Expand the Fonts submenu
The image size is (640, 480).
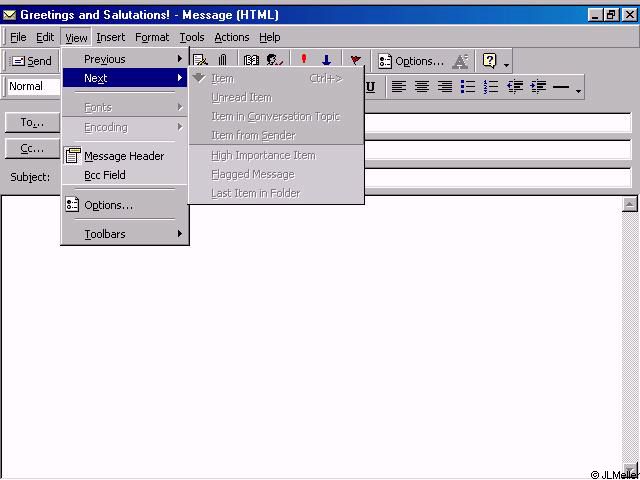(124, 107)
